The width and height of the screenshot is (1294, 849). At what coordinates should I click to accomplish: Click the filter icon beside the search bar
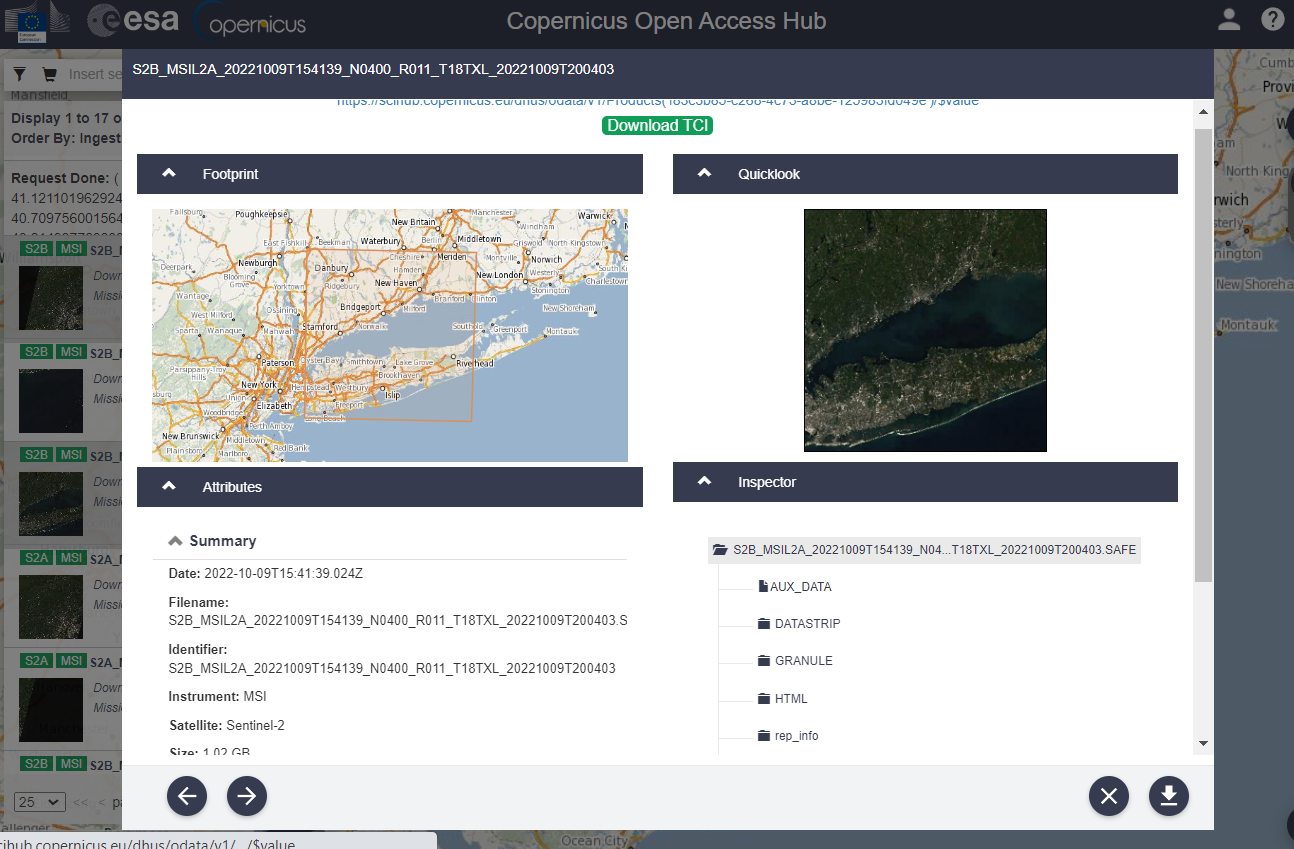[x=18, y=74]
